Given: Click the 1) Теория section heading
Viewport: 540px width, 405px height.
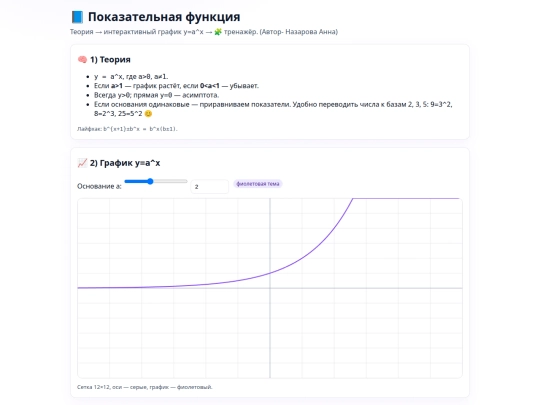Looking at the screenshot, I should pyautogui.click(x=110, y=60).
